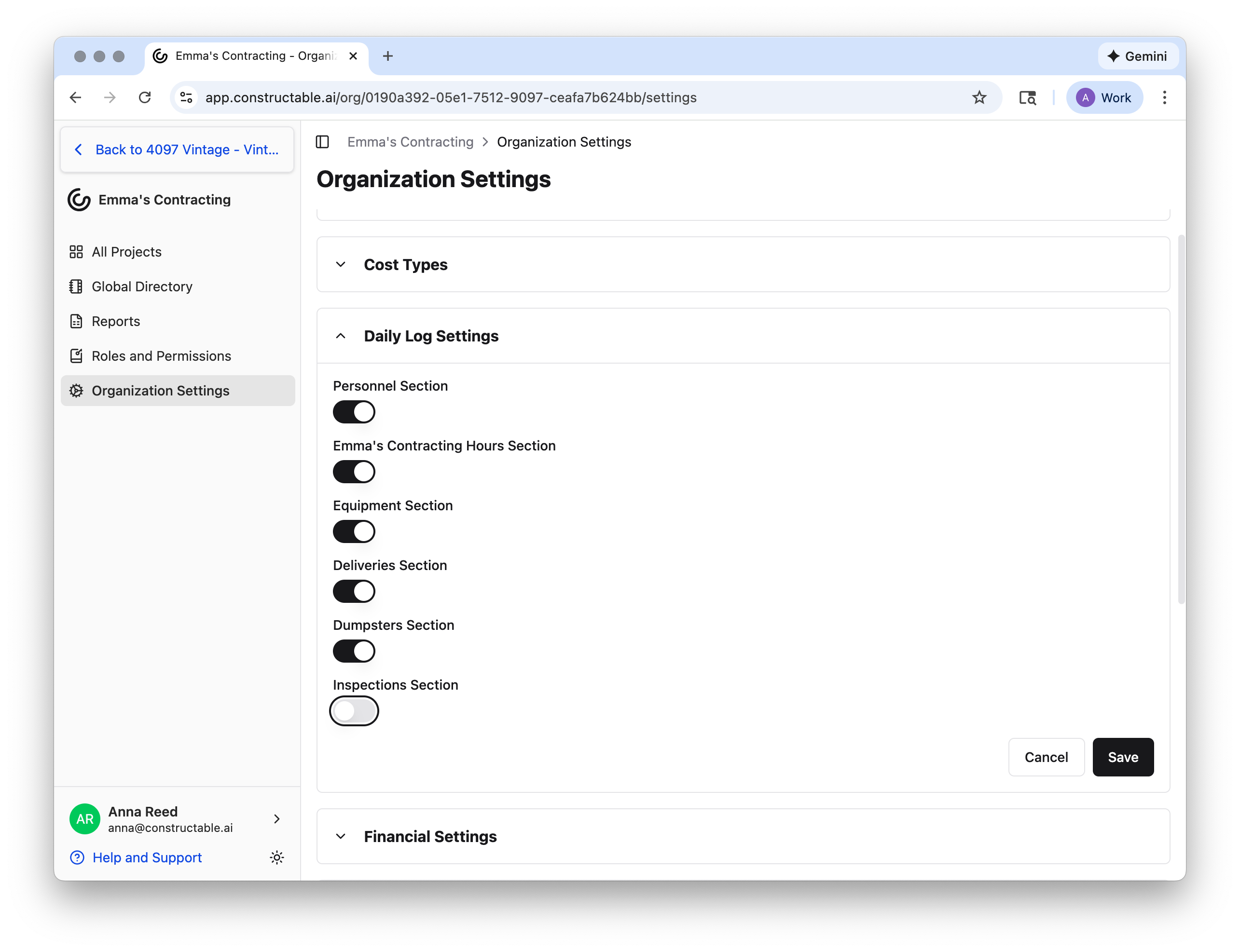Reload the current page
Screen dimensions: 1240x952
(145, 97)
